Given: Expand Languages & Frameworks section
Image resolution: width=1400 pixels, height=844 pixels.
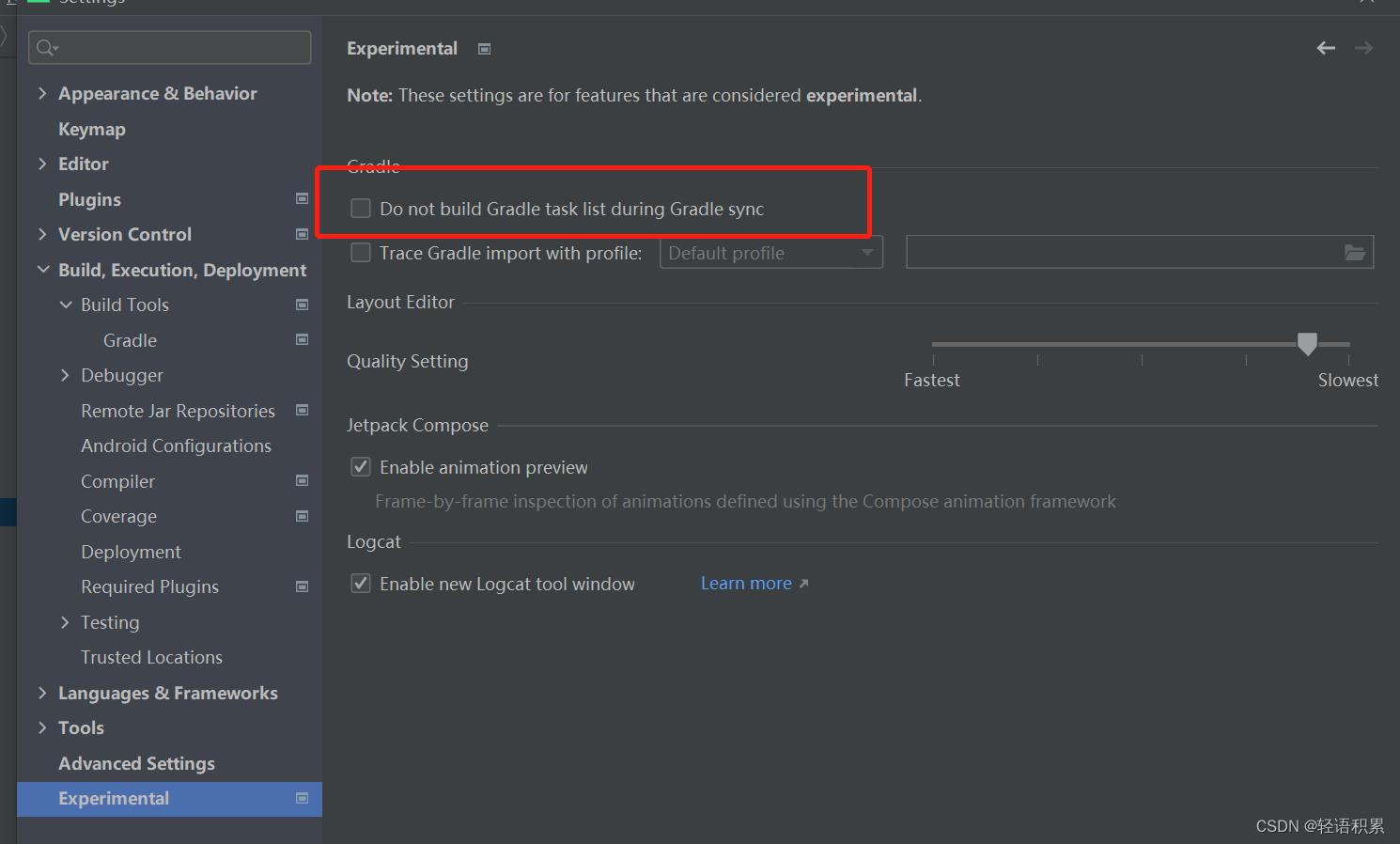Looking at the screenshot, I should 42,693.
